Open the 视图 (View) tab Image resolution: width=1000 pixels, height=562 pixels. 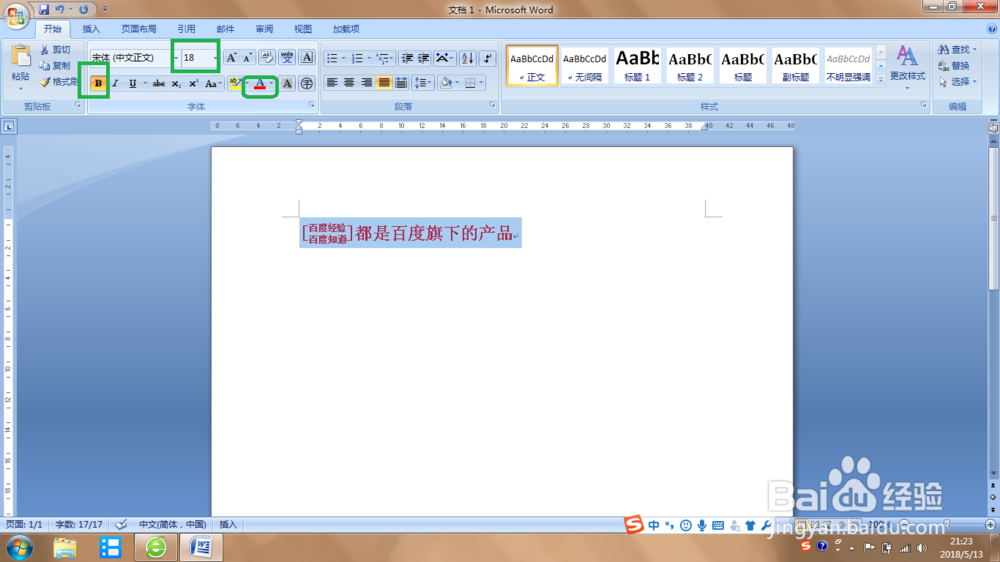point(303,29)
